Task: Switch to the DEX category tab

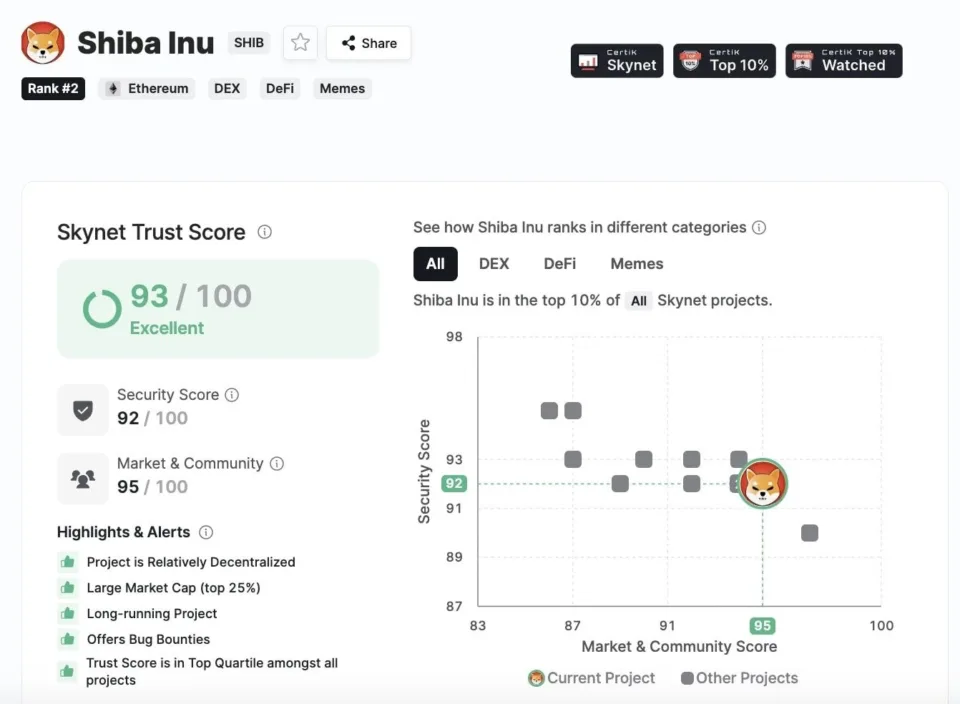Action: point(494,264)
